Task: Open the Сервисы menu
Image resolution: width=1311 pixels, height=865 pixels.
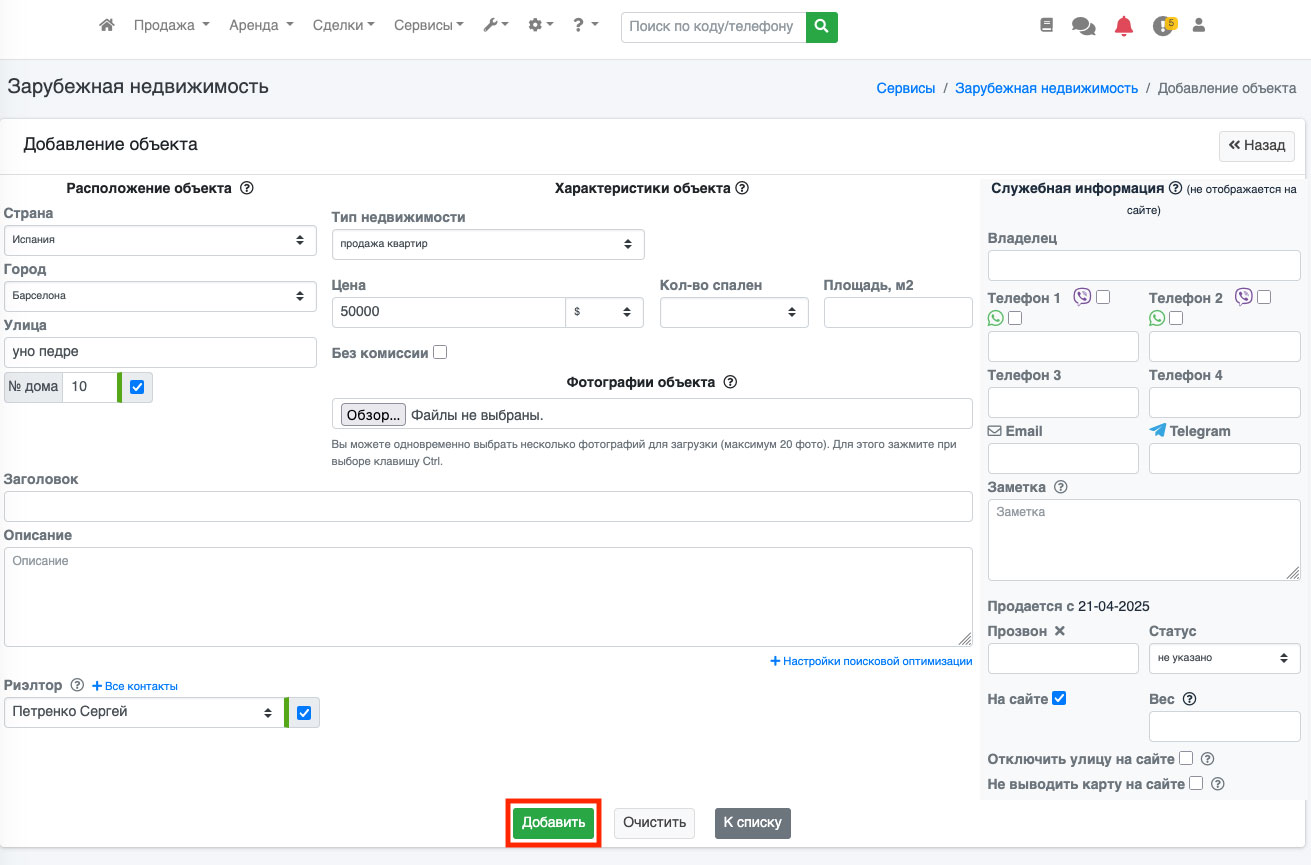Action: point(428,26)
